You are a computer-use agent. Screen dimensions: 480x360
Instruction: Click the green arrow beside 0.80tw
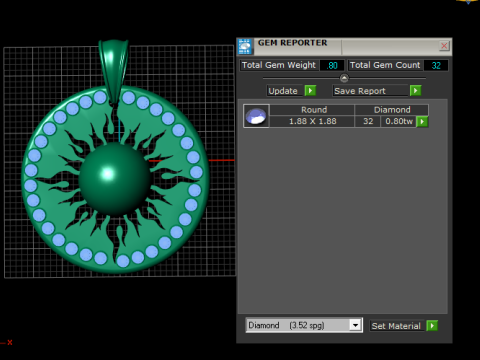[x=422, y=122]
